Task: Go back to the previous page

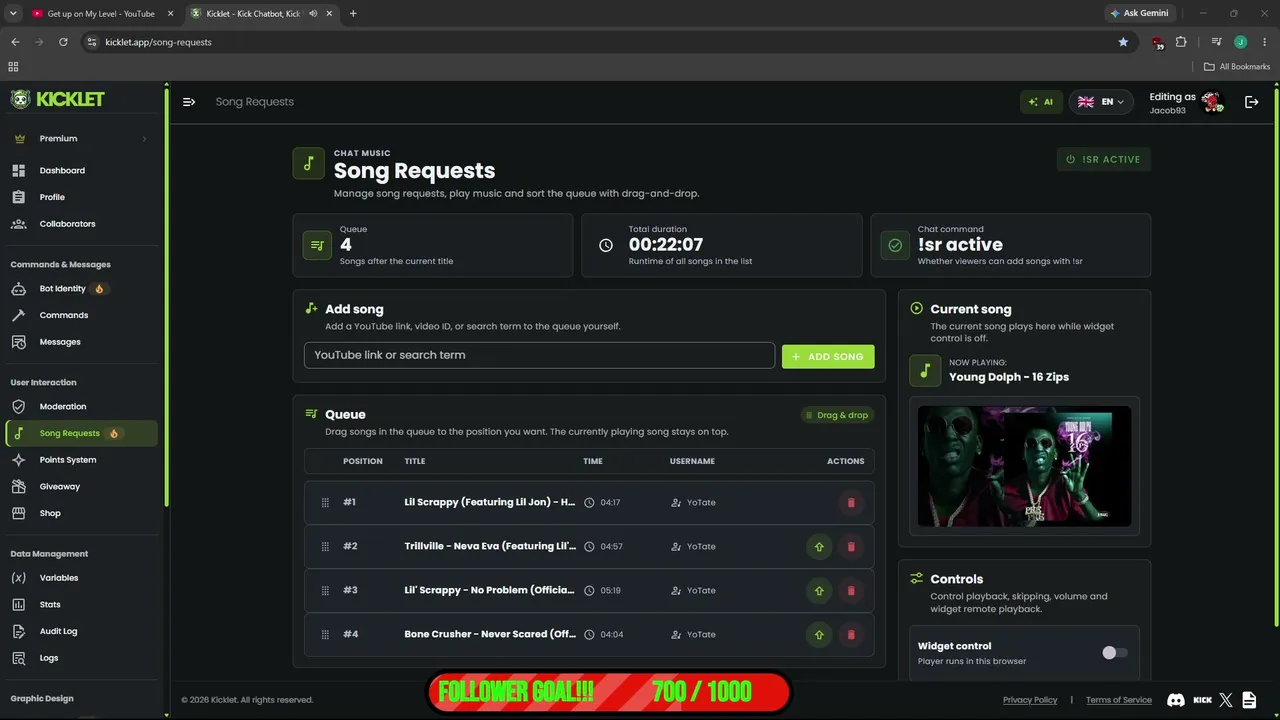Action: [15, 42]
